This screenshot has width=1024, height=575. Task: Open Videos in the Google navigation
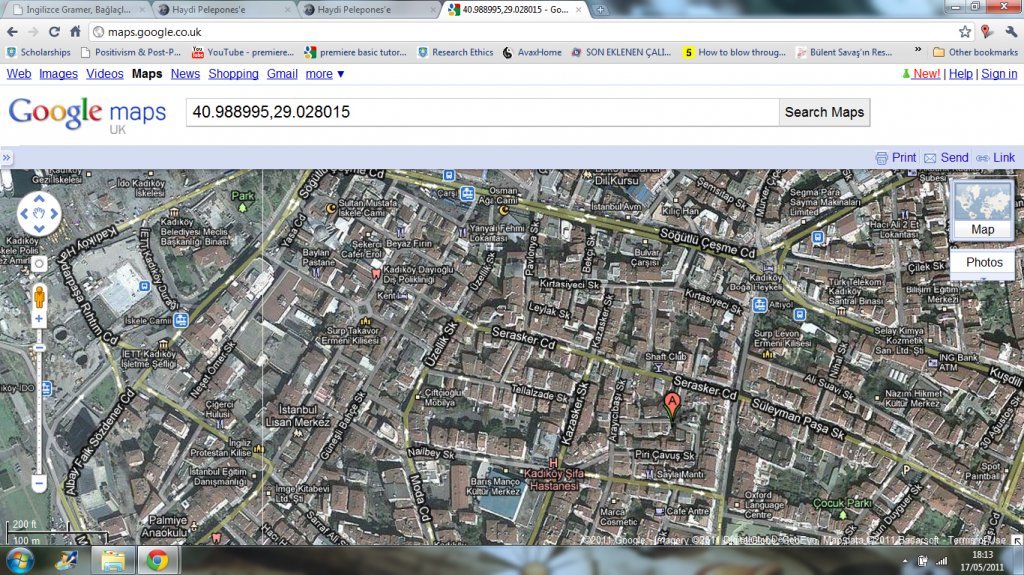(104, 74)
